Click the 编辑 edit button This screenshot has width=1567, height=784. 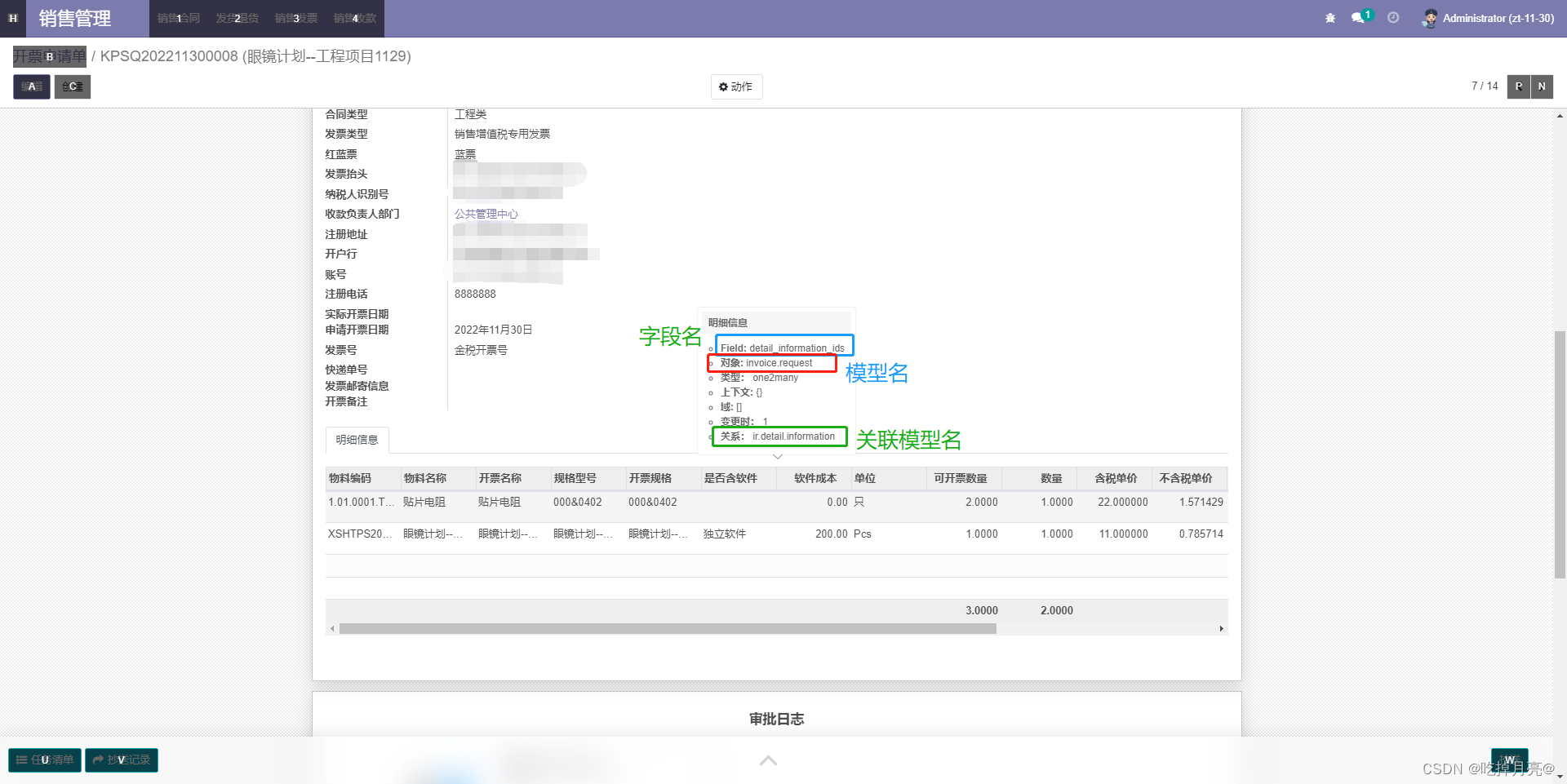point(30,86)
